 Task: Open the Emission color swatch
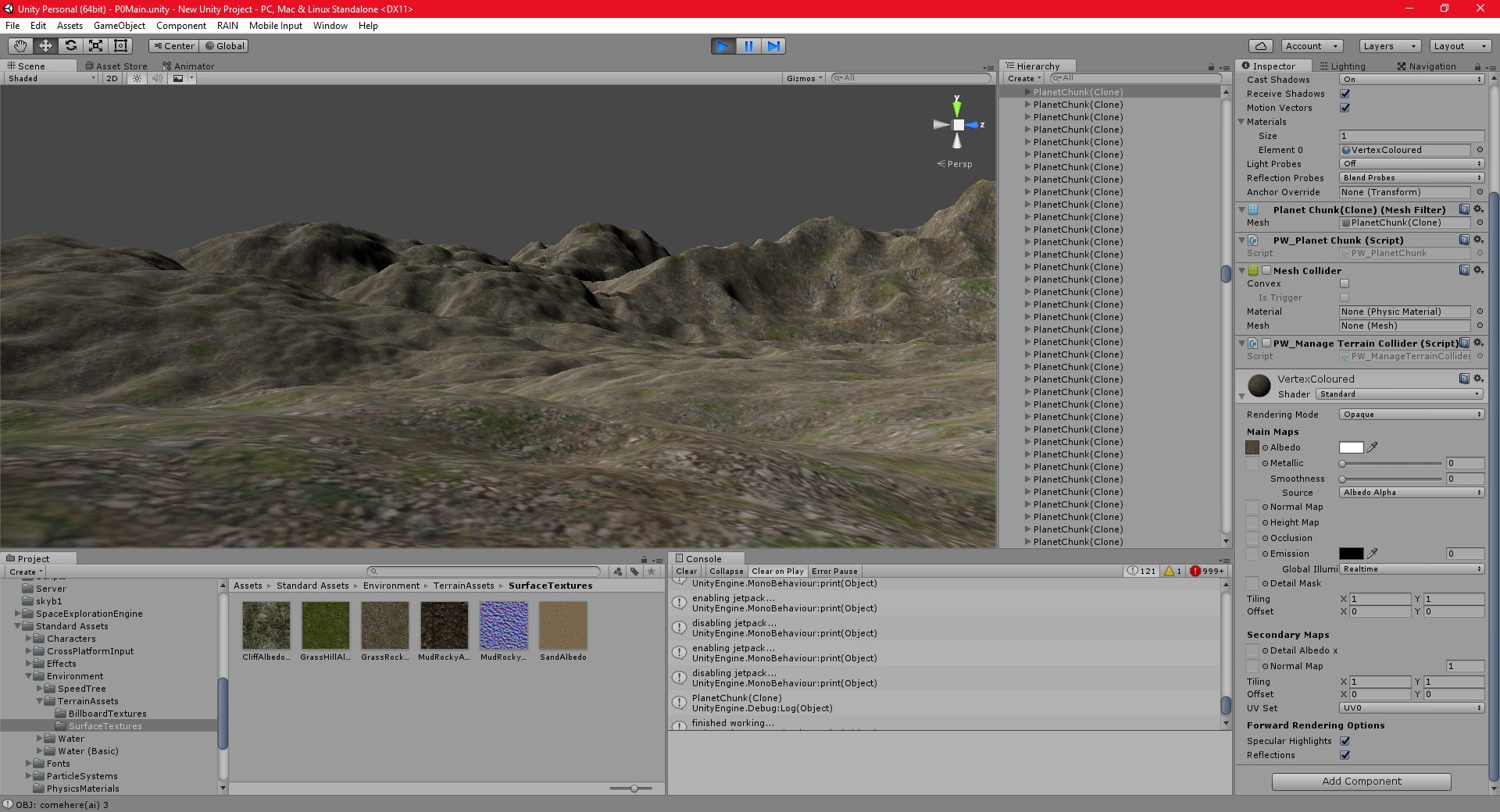(x=1352, y=554)
